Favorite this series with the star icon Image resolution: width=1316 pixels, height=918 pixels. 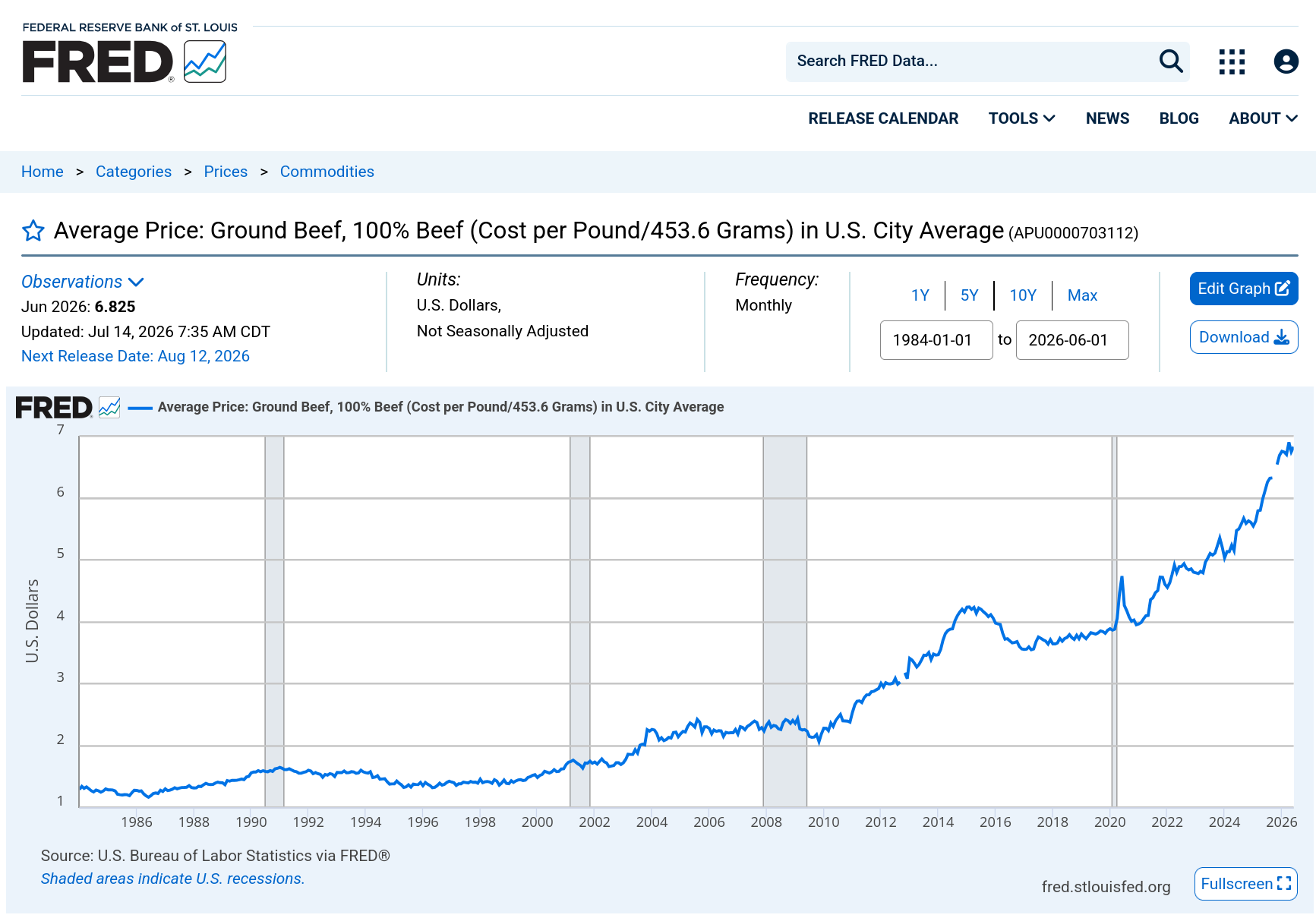(x=33, y=231)
